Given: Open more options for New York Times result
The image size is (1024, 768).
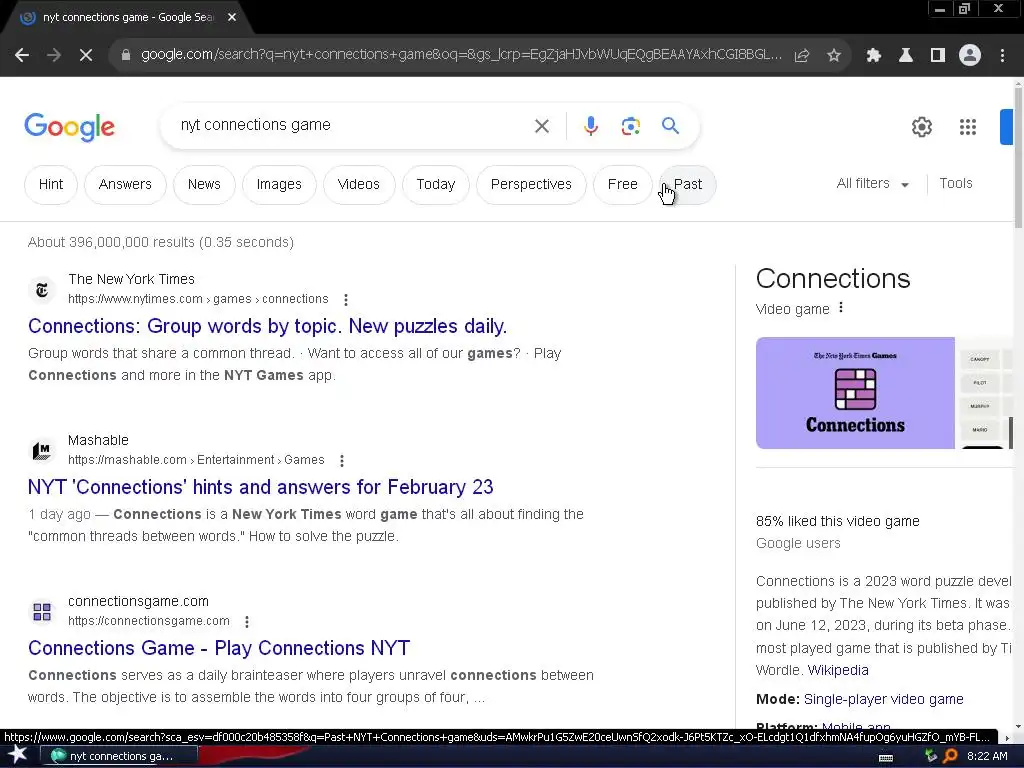Looking at the screenshot, I should tap(345, 300).
